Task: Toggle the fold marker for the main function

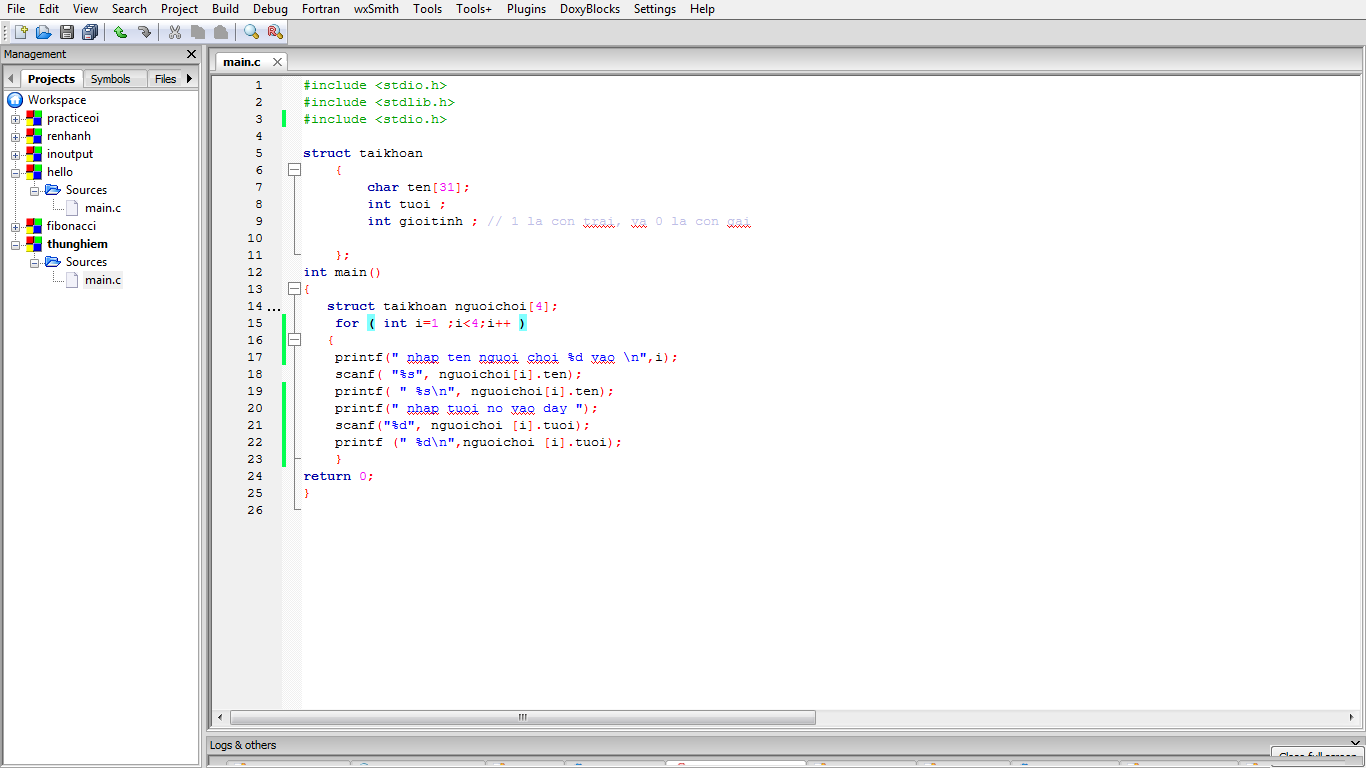Action: pyautogui.click(x=294, y=289)
